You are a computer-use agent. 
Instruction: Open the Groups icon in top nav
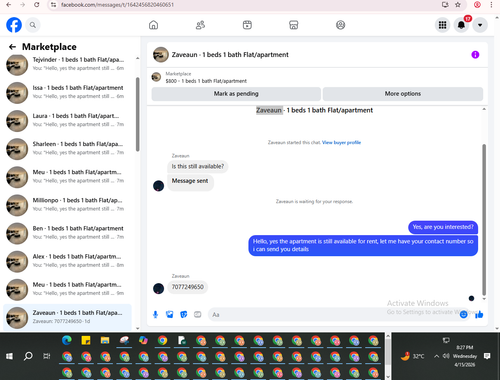click(x=340, y=25)
